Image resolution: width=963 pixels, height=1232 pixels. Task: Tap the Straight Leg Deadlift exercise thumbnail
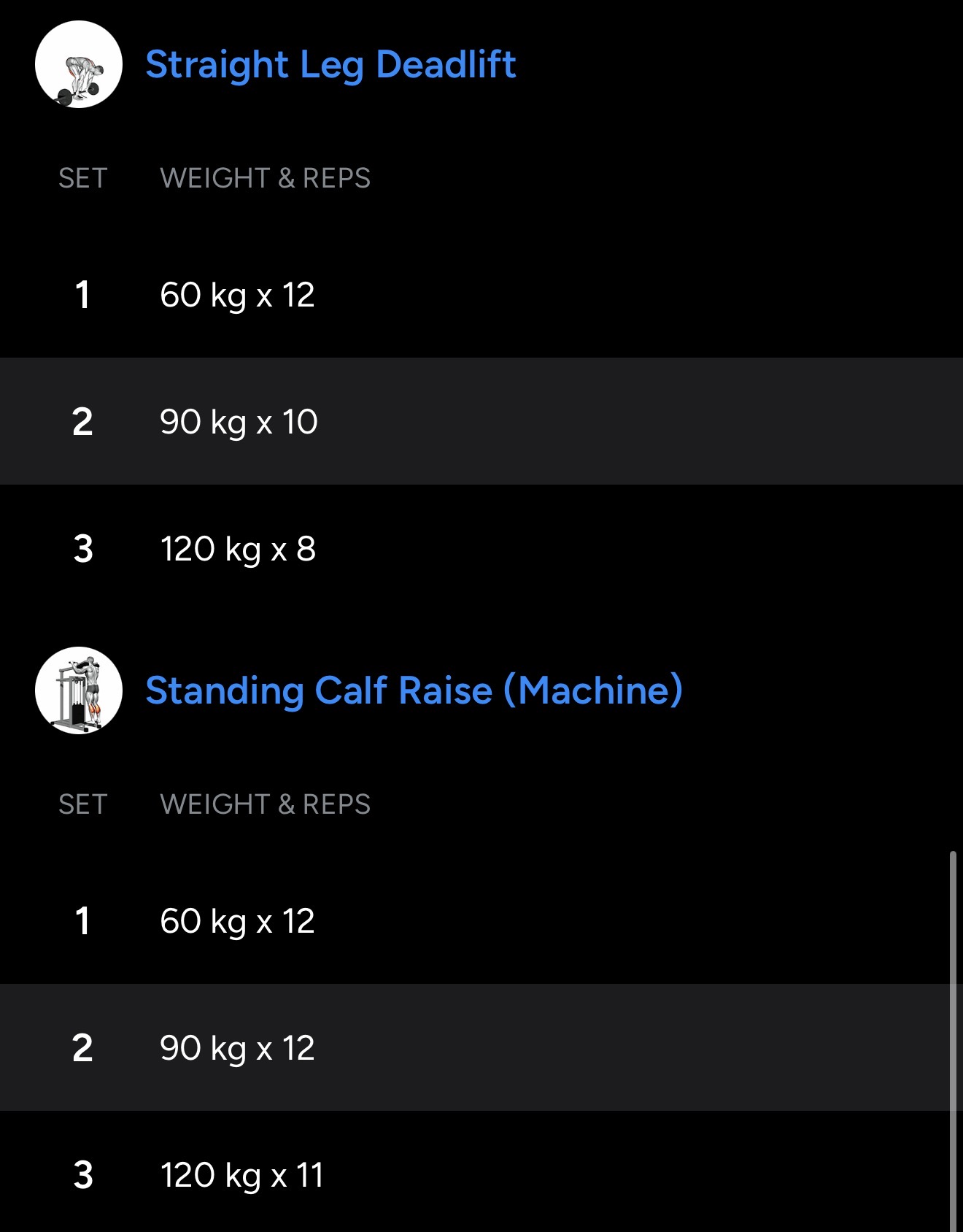(79, 64)
